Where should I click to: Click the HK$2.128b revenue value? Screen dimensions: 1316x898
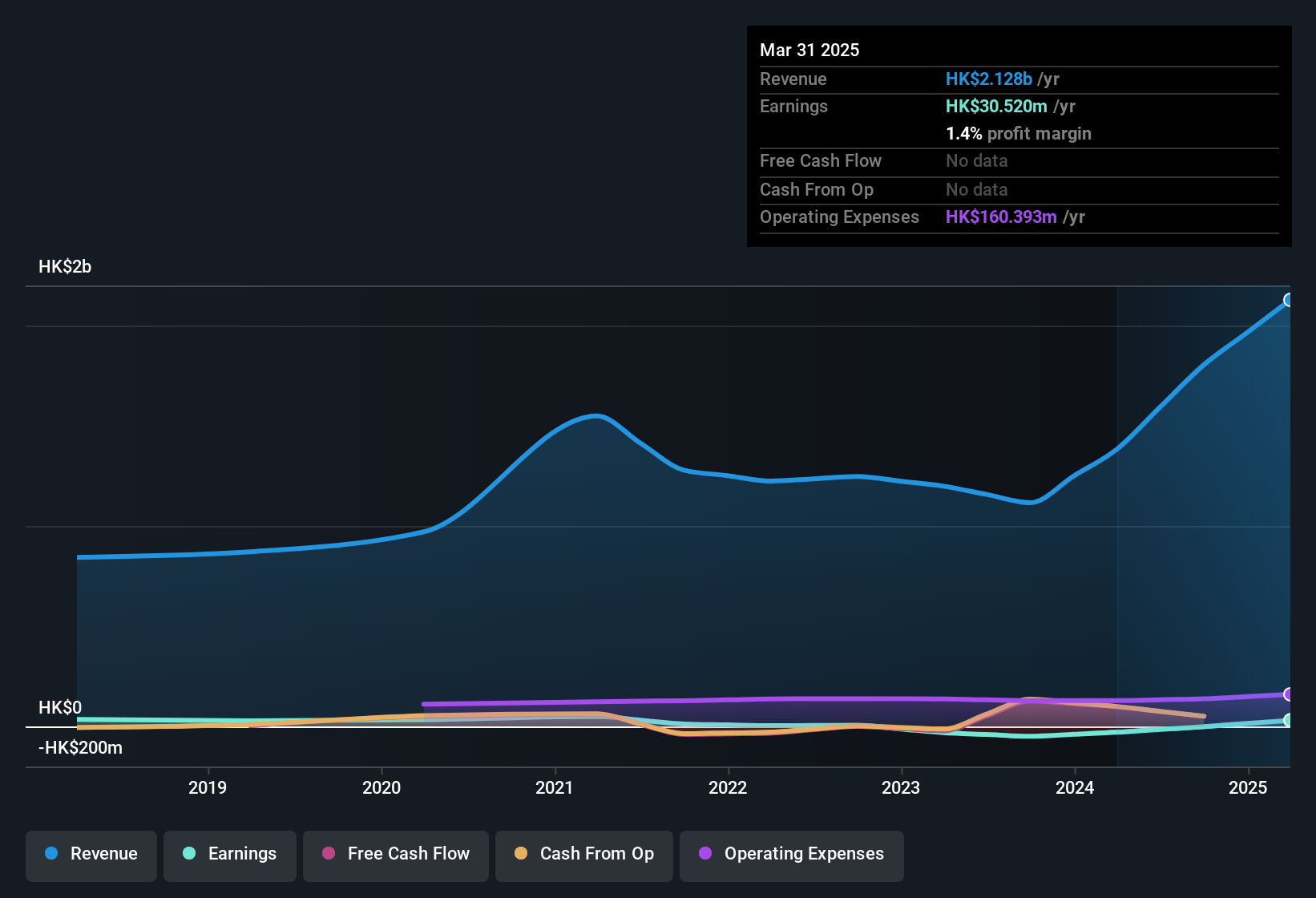click(x=989, y=79)
